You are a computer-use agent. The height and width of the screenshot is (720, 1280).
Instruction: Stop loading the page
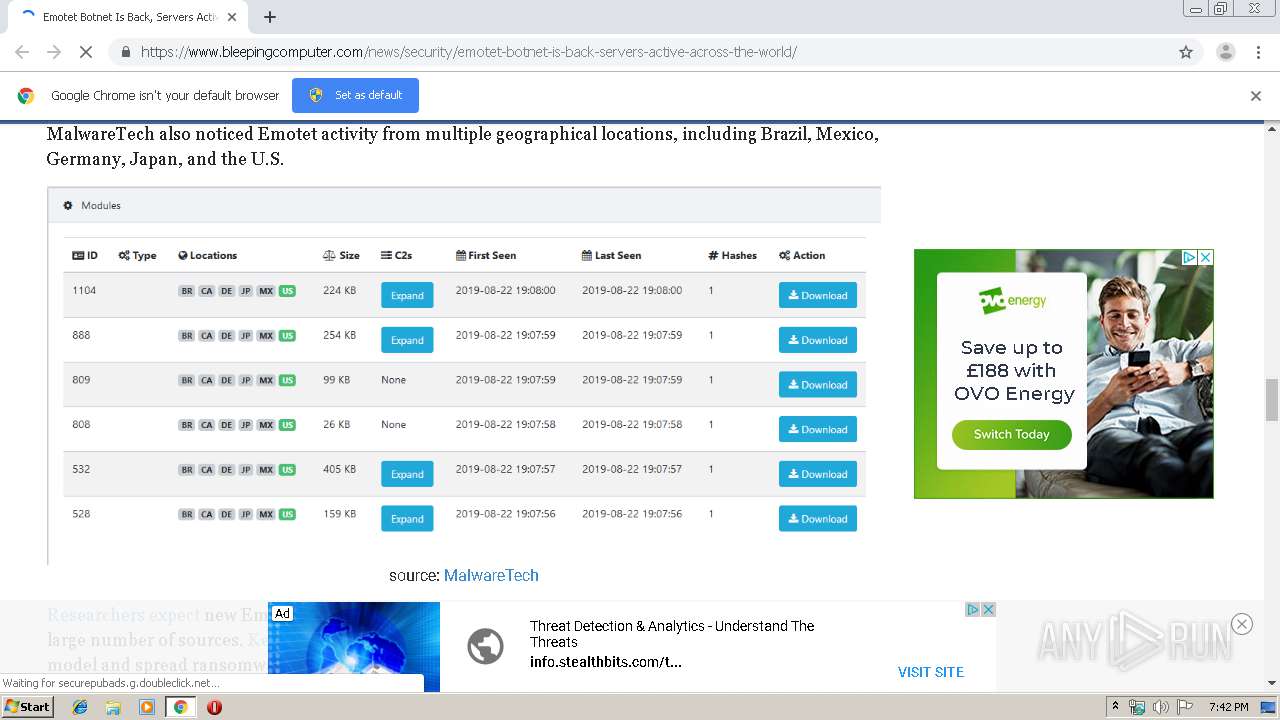tap(86, 52)
